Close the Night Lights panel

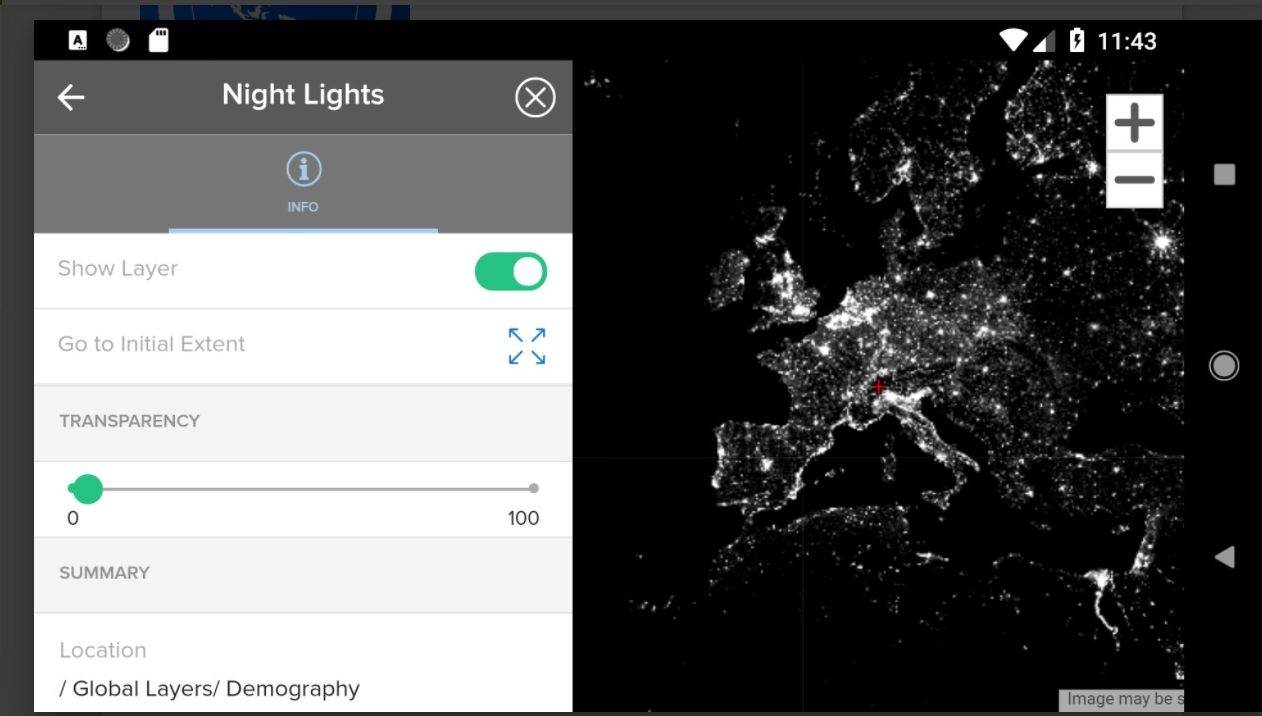coord(535,98)
